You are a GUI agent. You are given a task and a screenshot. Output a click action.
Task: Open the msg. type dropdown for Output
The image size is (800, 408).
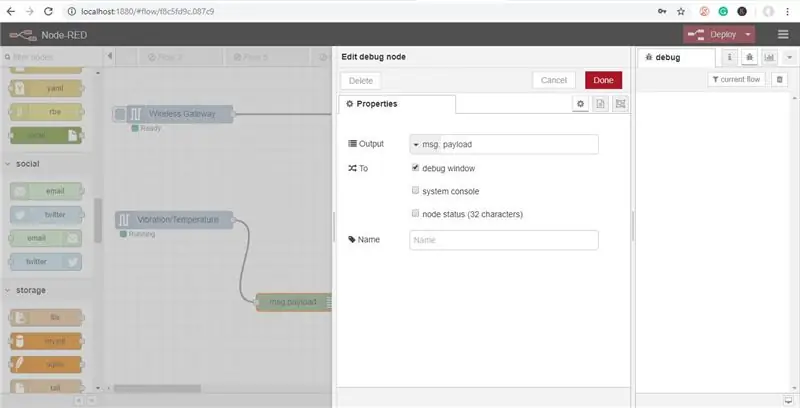(424, 144)
